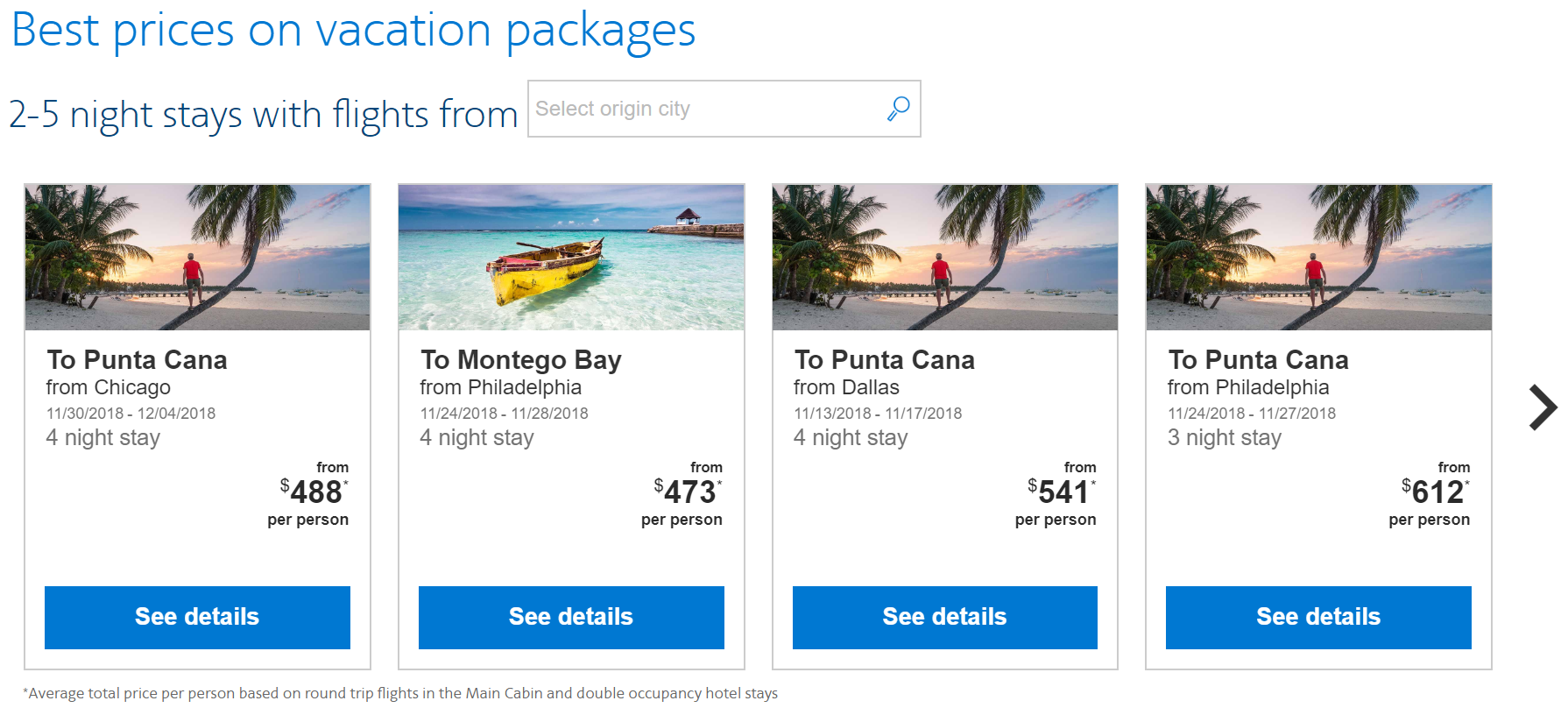See details for Punta Cana from Dallas
The height and width of the screenshot is (715, 1568).
pyautogui.click(x=944, y=617)
